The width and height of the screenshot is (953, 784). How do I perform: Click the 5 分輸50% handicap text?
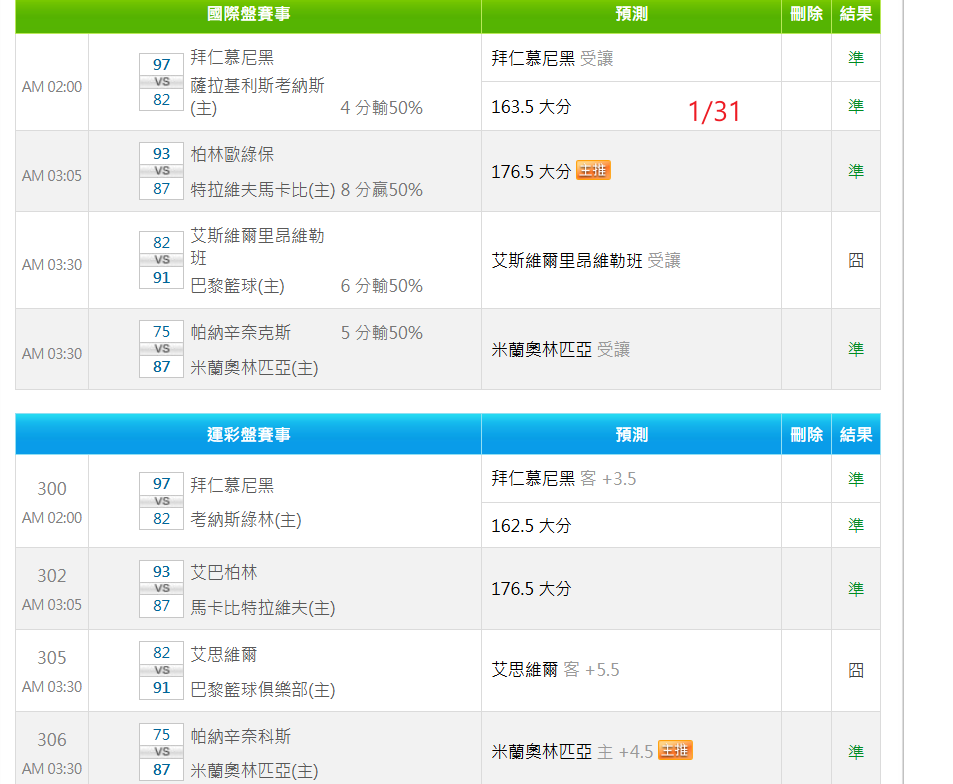(381, 332)
